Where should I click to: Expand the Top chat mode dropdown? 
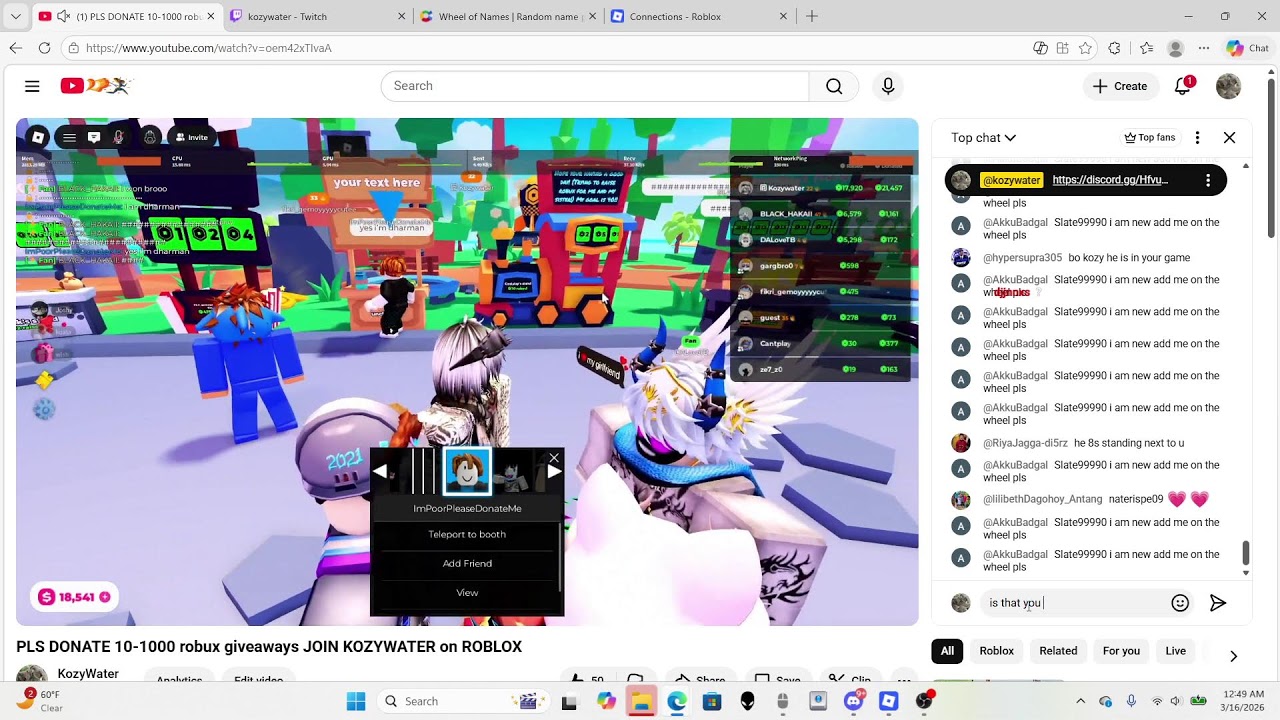pos(983,138)
